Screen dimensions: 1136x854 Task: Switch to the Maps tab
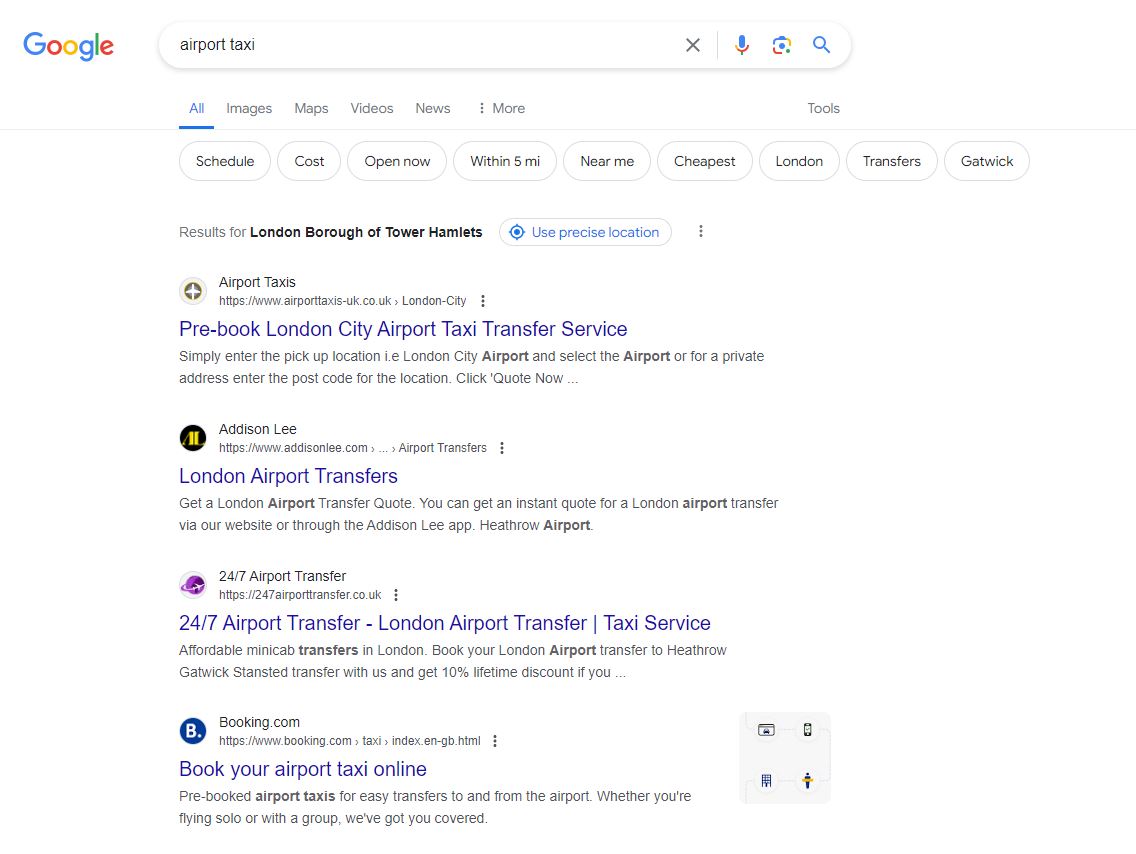pos(312,109)
